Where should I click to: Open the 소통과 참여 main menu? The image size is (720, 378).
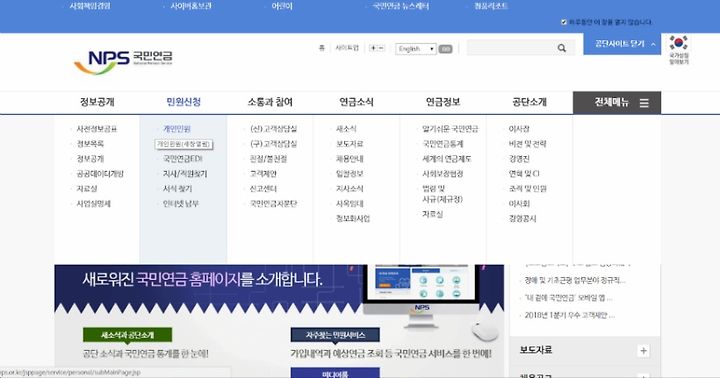(x=270, y=102)
